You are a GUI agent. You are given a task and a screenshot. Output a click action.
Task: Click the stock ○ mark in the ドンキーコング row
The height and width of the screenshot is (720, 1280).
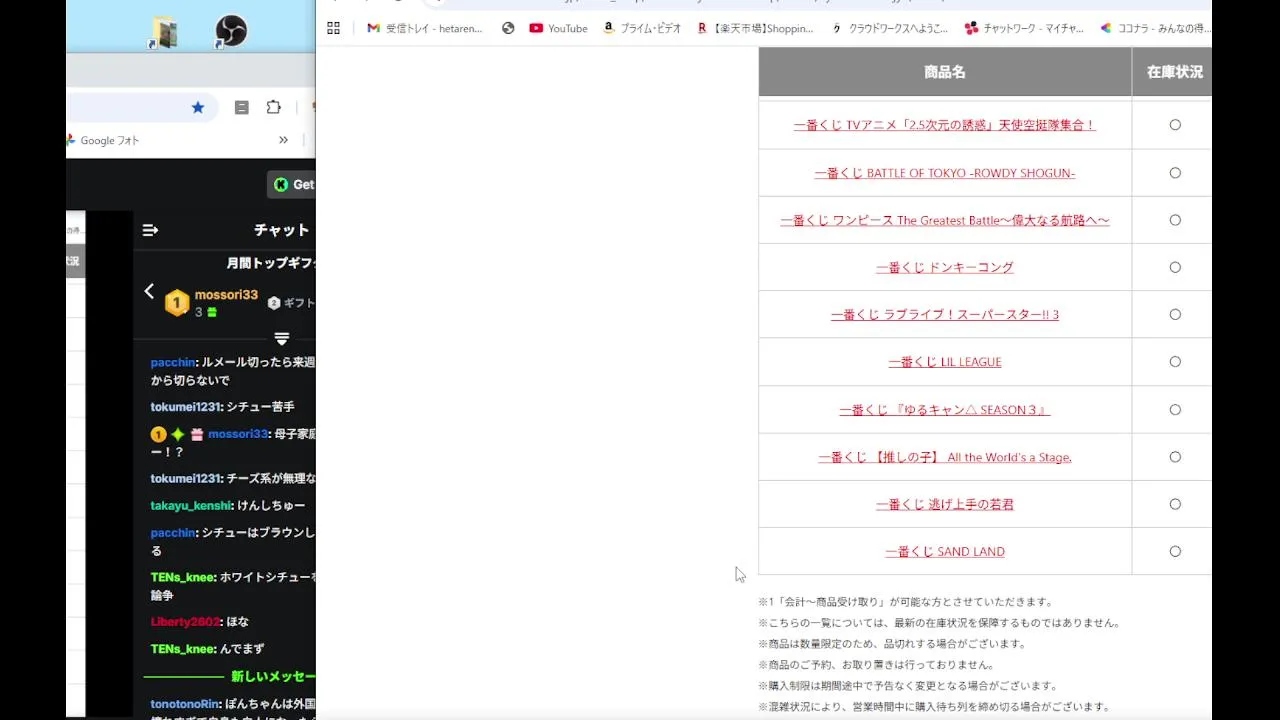[x=1175, y=267]
